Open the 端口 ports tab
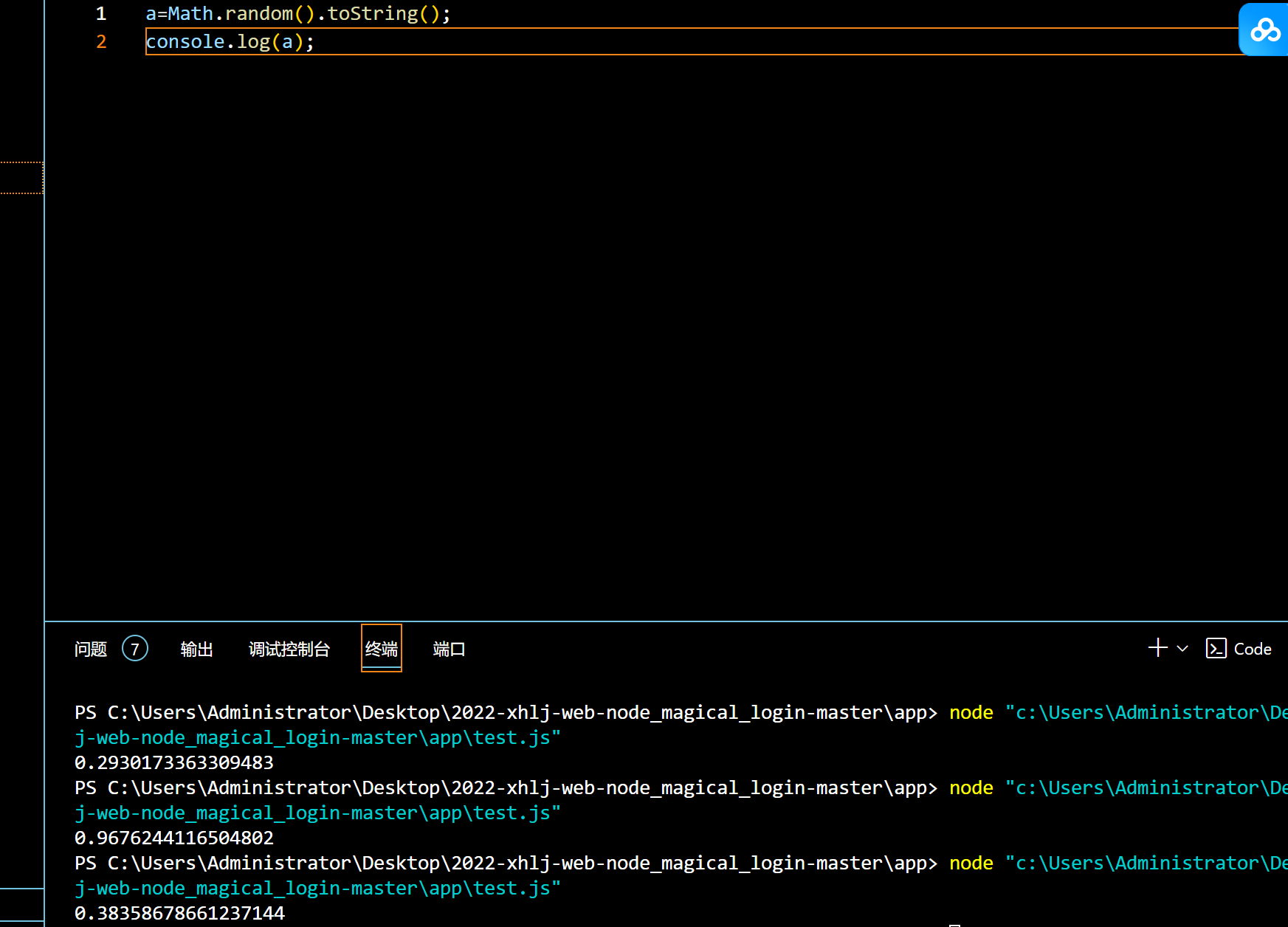The height and width of the screenshot is (927, 1288). pyautogui.click(x=449, y=649)
